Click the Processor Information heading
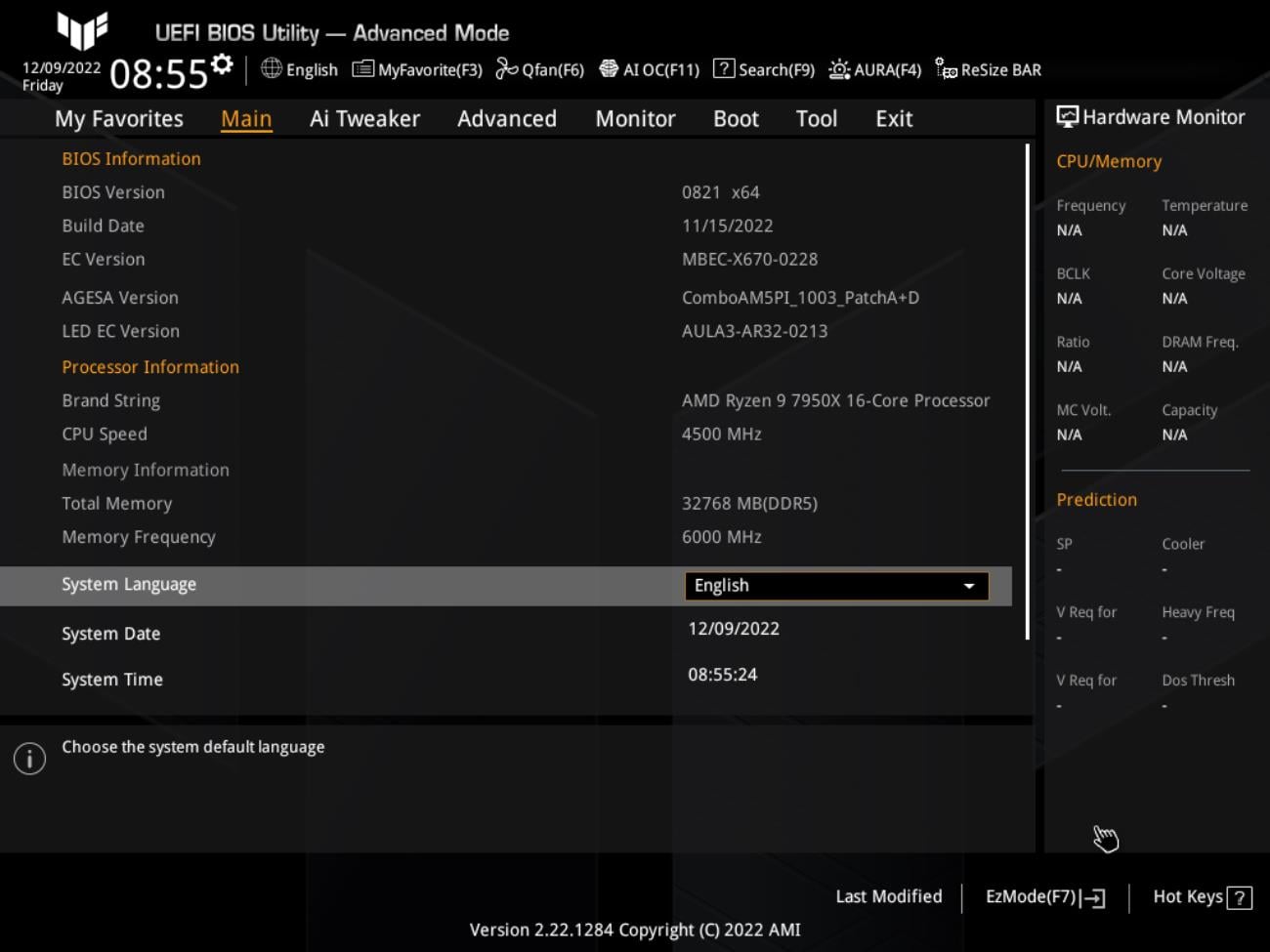 [x=150, y=367]
